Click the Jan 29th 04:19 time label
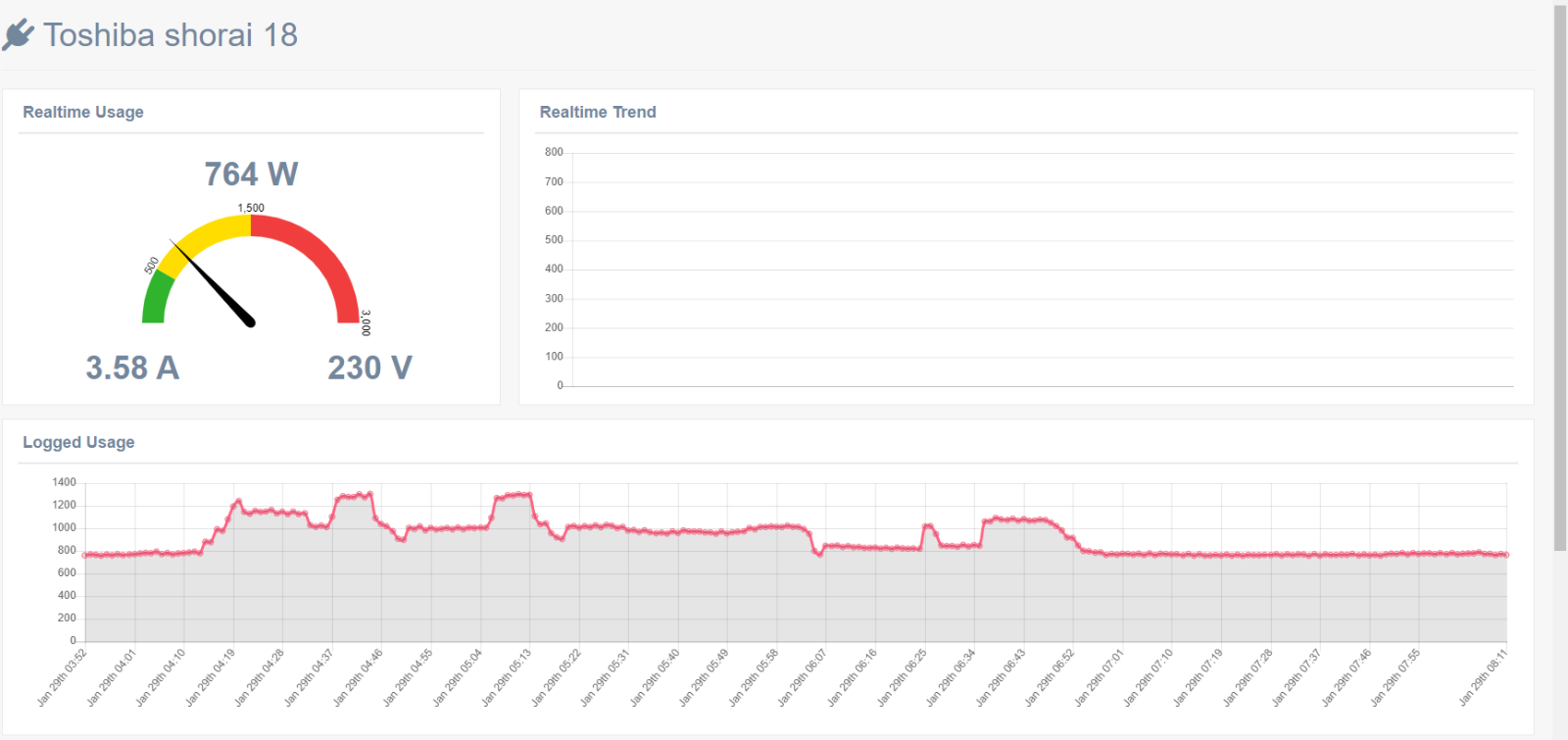 [210, 677]
